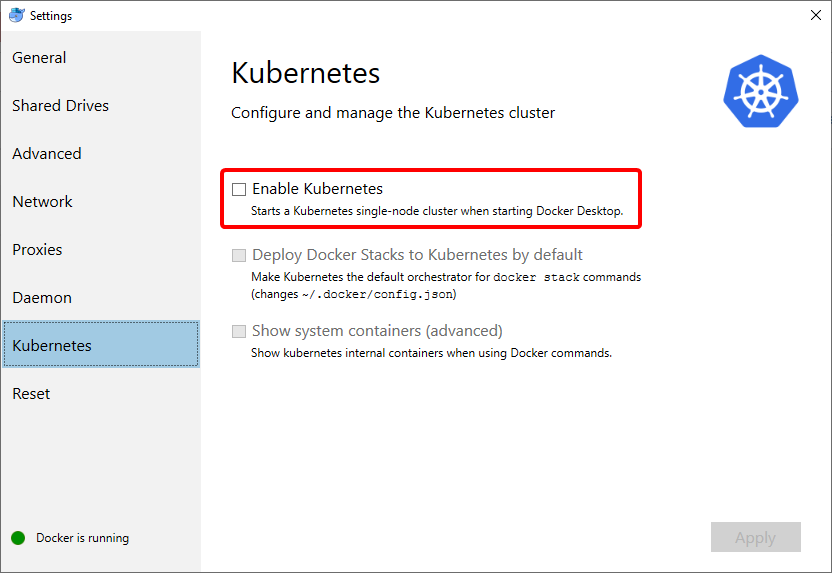Close the Settings window
Viewport: 832px width, 573px height.
coord(816,15)
